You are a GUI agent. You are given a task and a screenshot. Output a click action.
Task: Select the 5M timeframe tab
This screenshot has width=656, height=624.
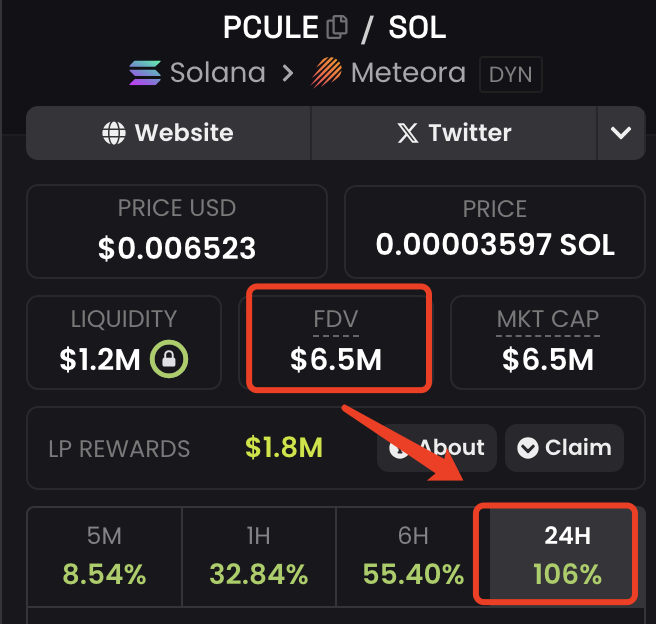coord(105,556)
